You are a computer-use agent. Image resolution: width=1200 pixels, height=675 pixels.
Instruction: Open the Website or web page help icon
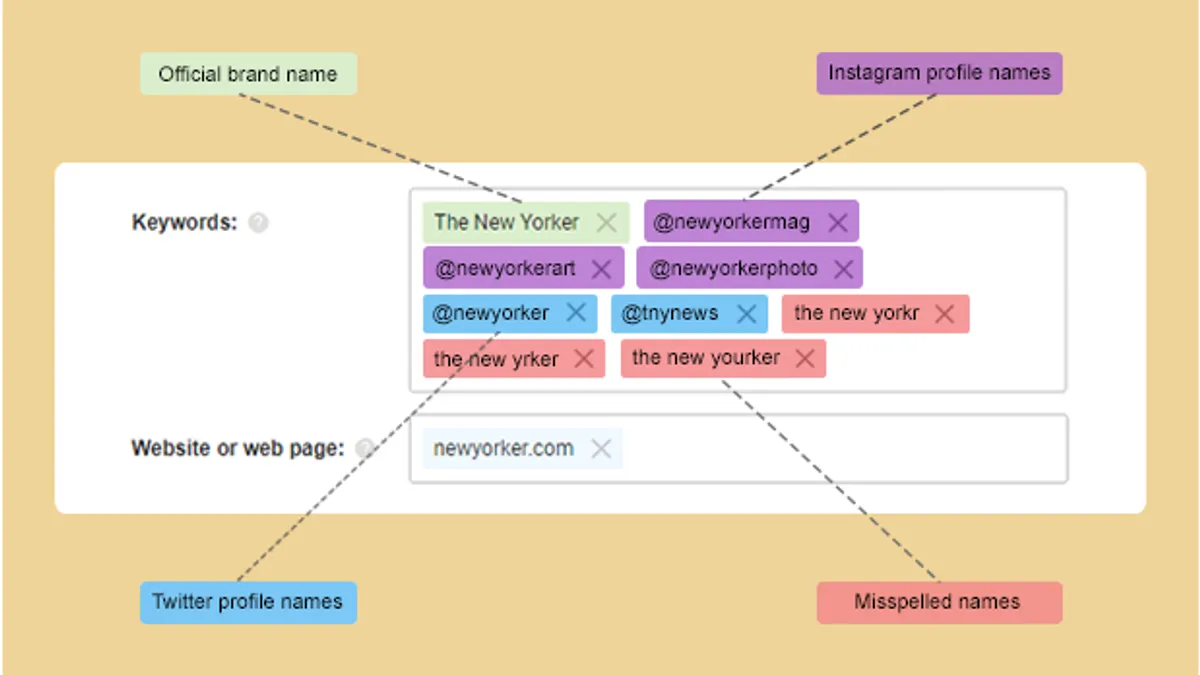pyautogui.click(x=365, y=448)
